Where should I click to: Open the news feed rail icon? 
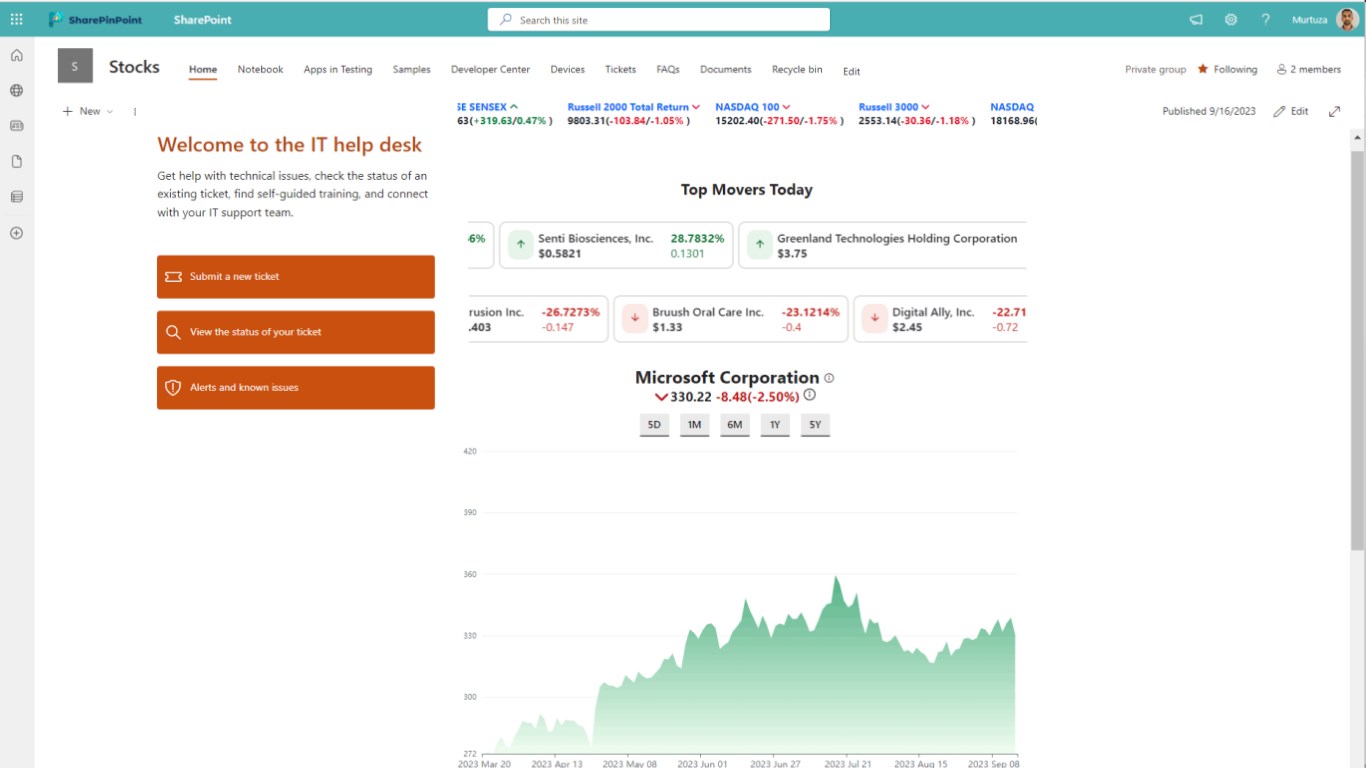click(x=16, y=126)
